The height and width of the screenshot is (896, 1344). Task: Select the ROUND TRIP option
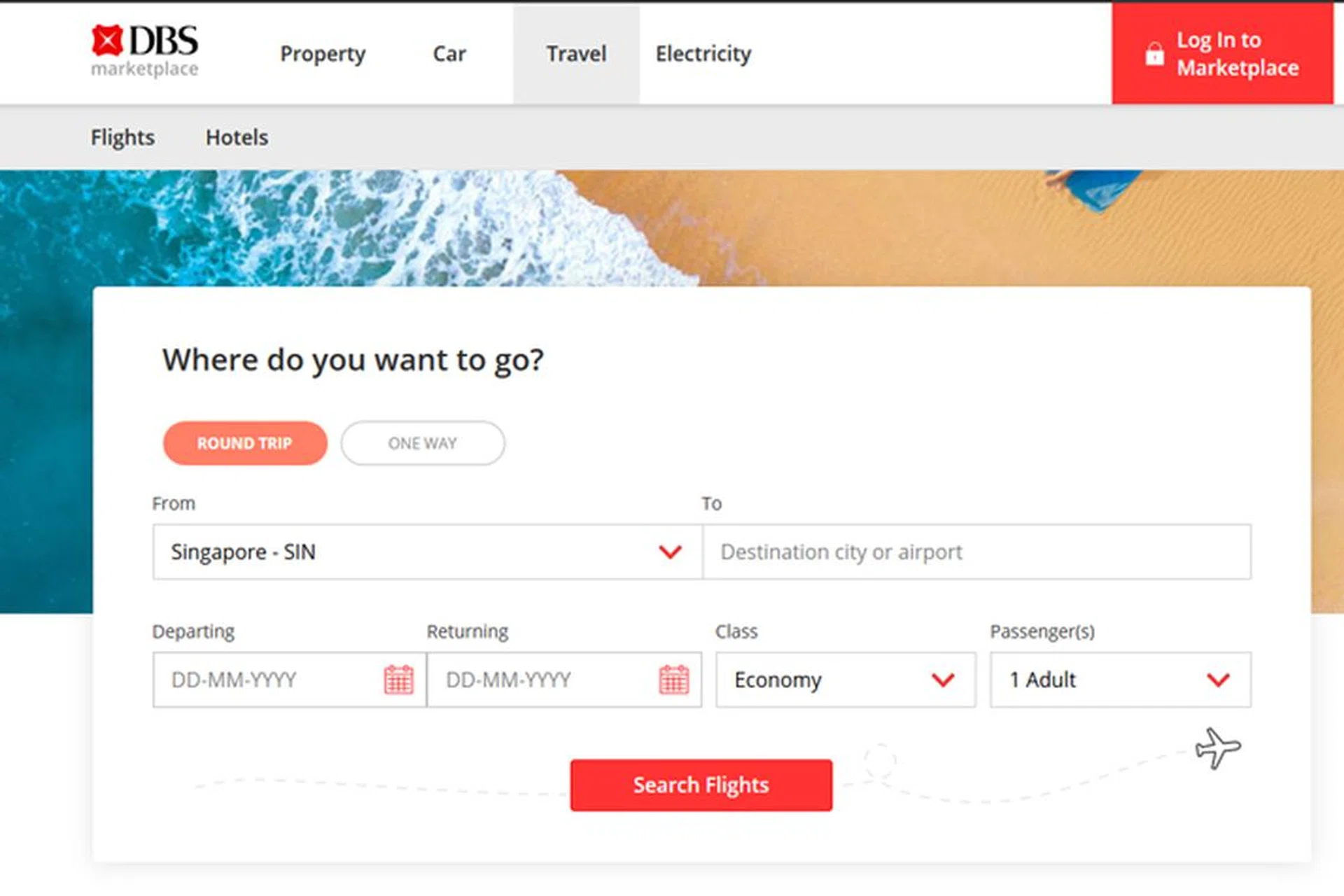[245, 443]
